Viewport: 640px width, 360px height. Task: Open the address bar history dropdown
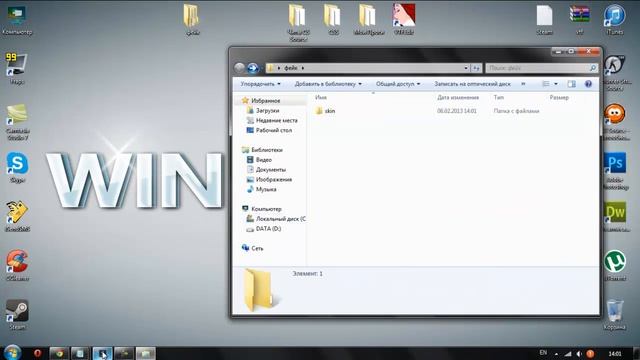coord(466,68)
